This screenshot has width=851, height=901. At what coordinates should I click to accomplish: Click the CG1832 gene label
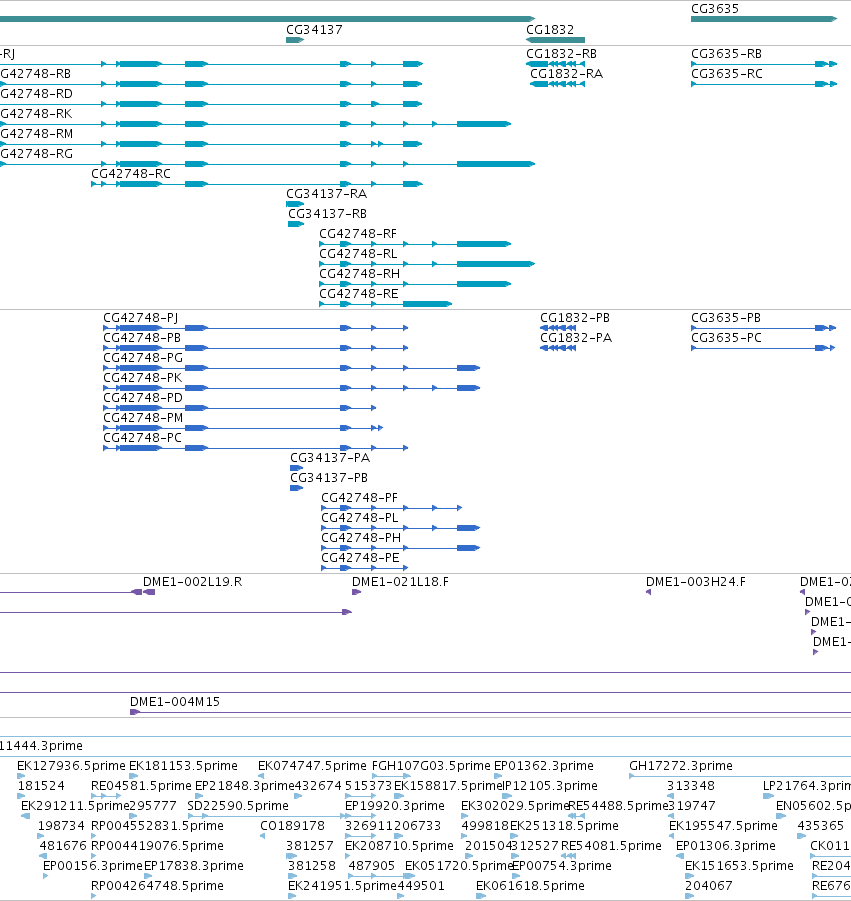(x=550, y=30)
